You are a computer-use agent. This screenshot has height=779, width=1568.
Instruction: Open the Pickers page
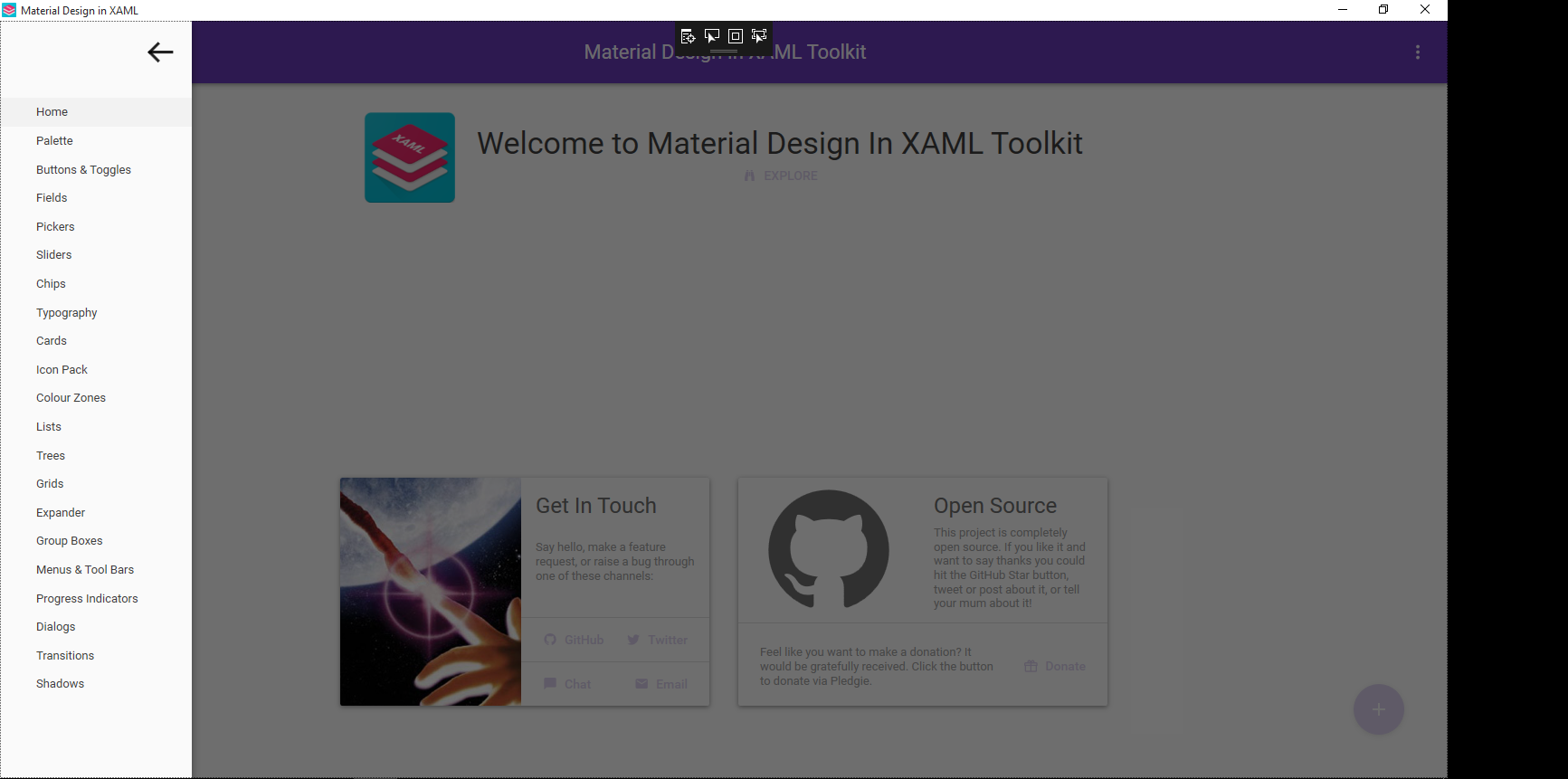click(x=96, y=226)
